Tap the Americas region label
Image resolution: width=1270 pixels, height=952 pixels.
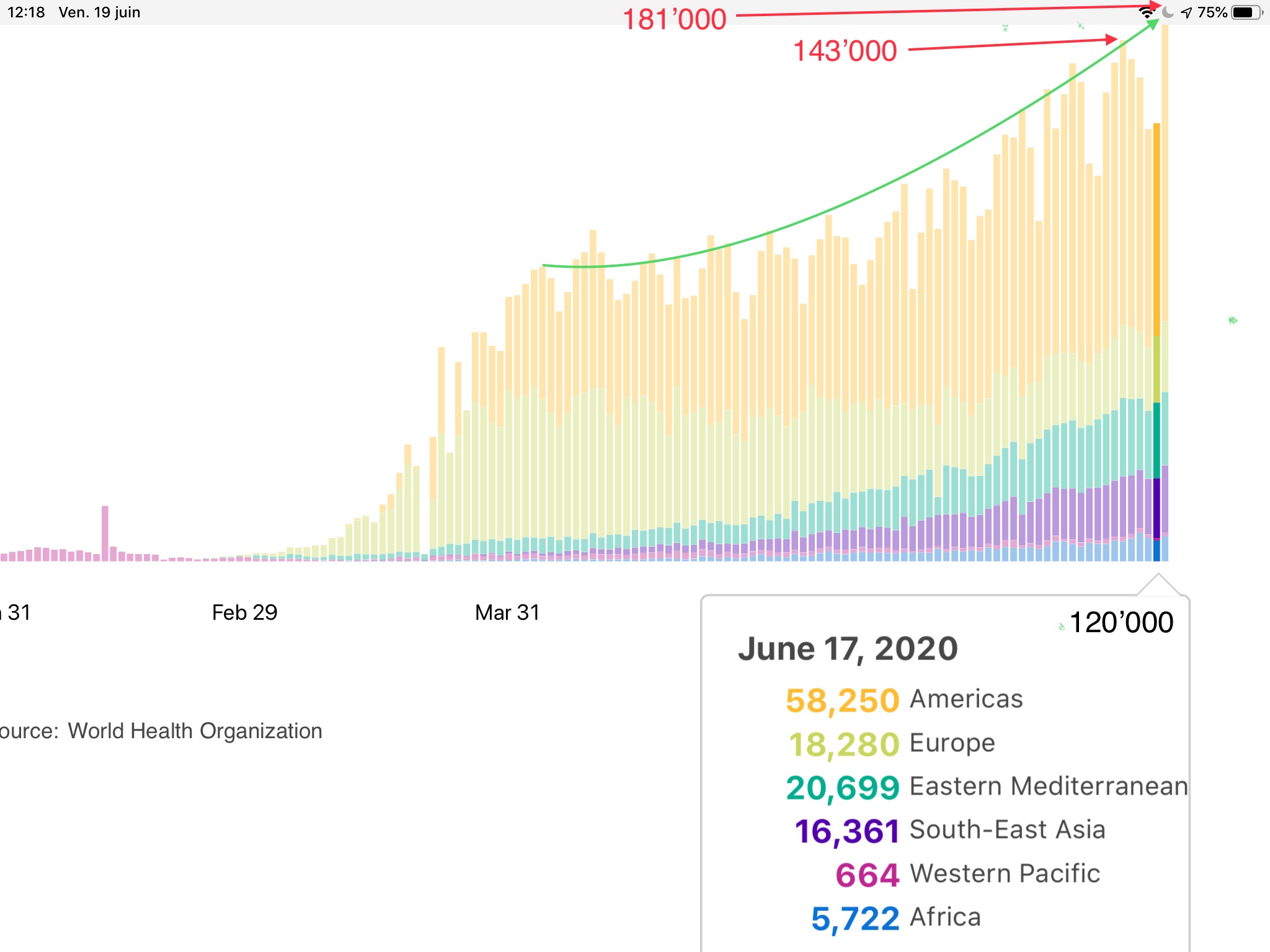coord(966,699)
